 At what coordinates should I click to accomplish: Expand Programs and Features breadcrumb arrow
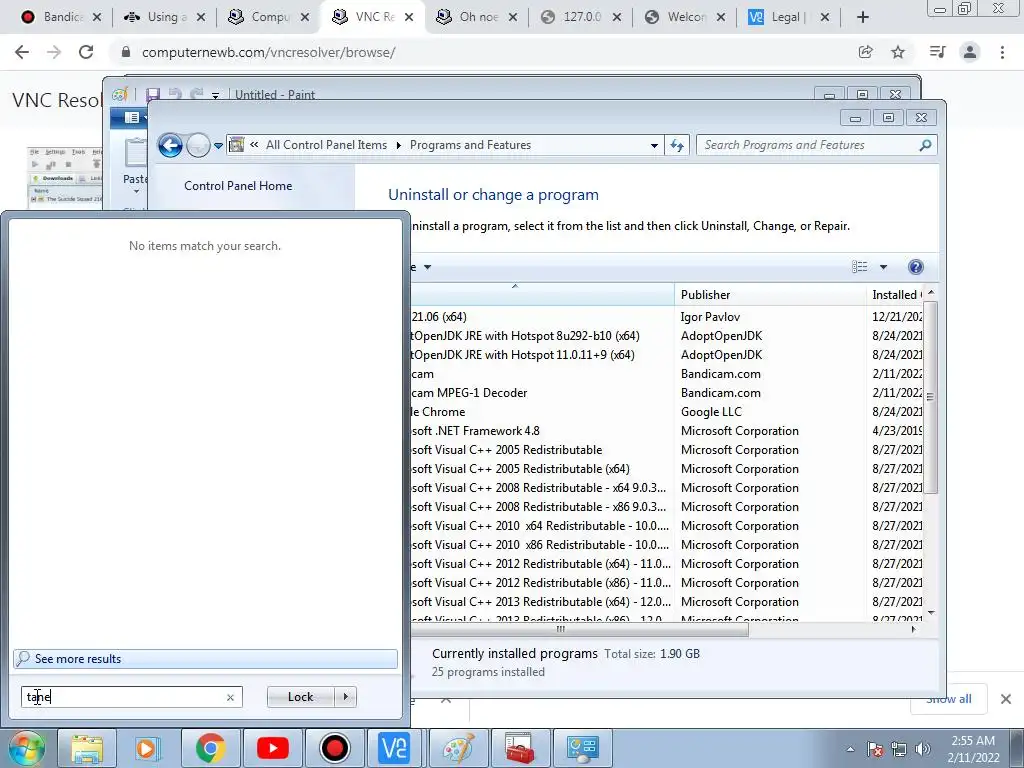398,145
